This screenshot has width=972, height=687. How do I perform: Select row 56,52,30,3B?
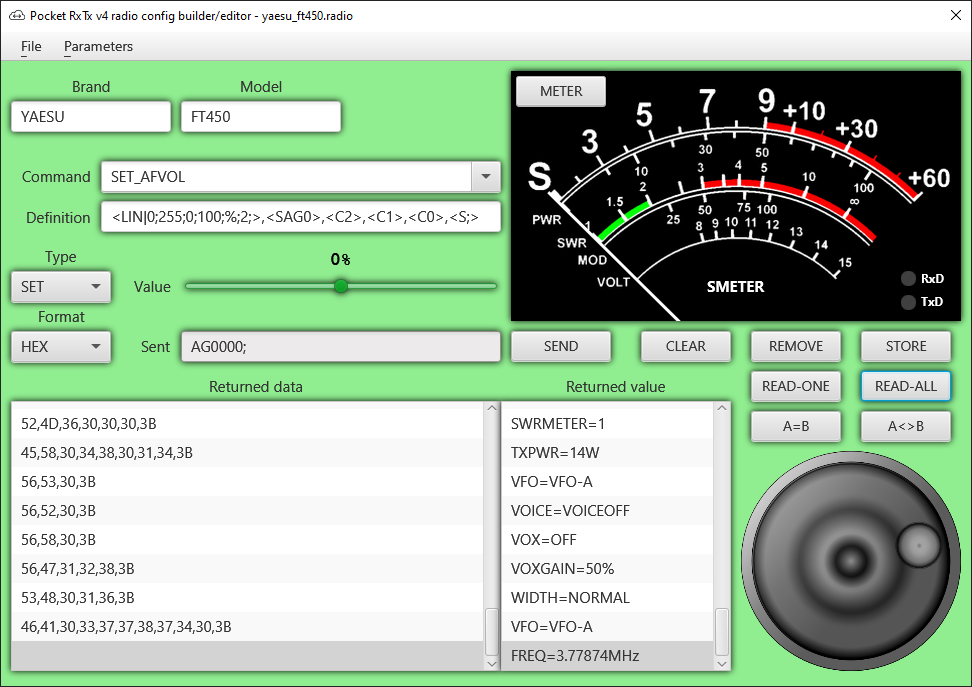pyautogui.click(x=247, y=510)
